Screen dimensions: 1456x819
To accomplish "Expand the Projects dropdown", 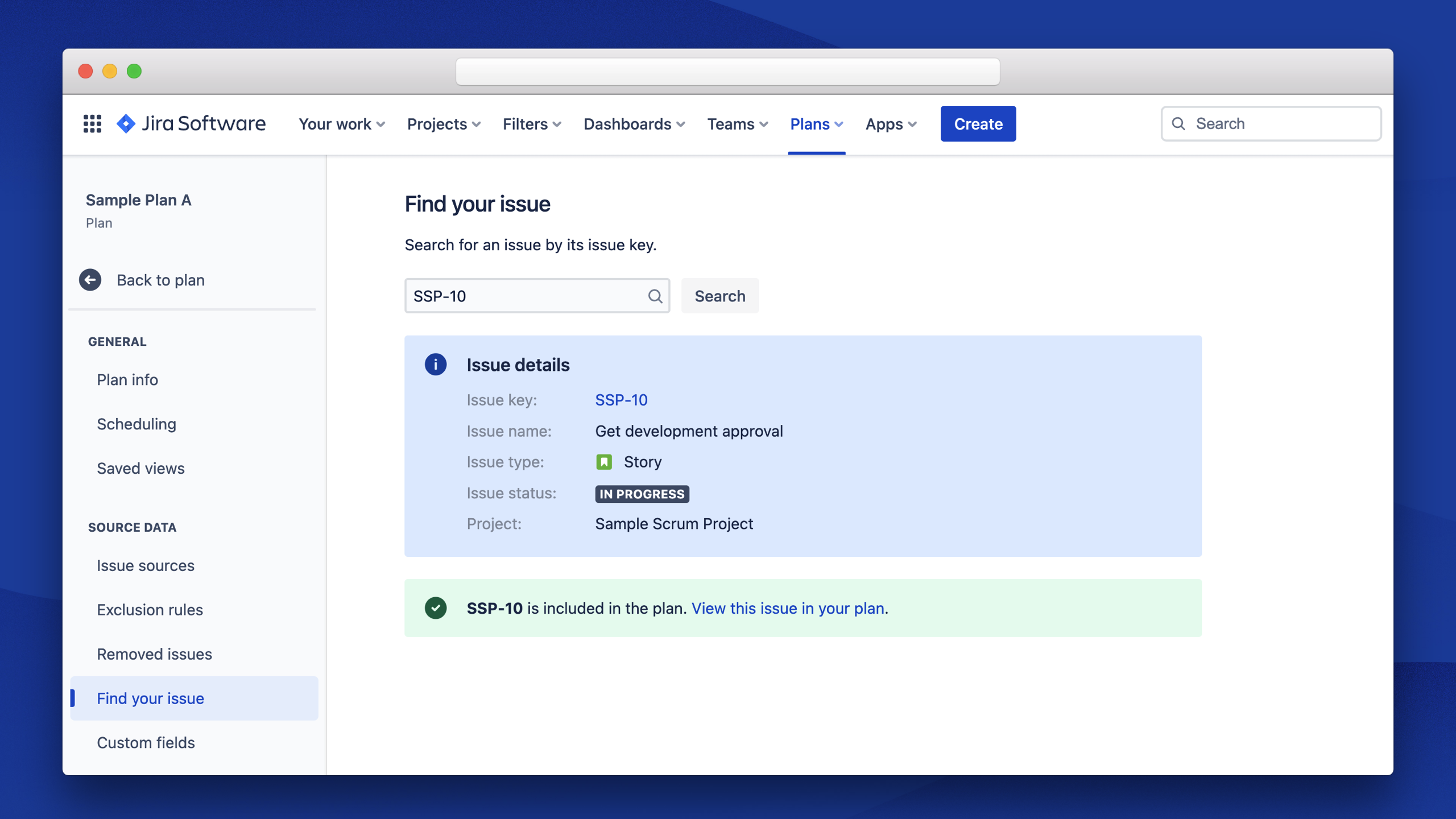I will [x=444, y=123].
